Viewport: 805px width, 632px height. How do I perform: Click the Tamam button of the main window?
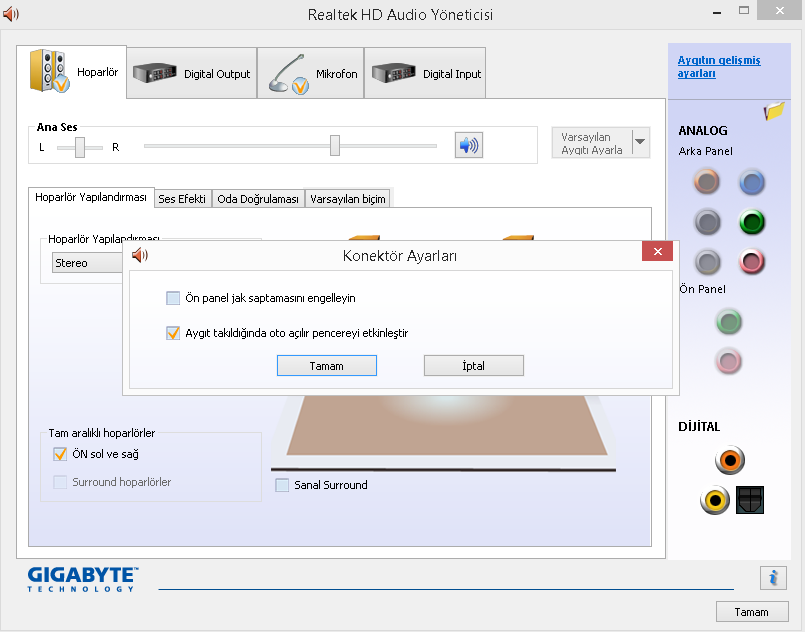coord(752,612)
